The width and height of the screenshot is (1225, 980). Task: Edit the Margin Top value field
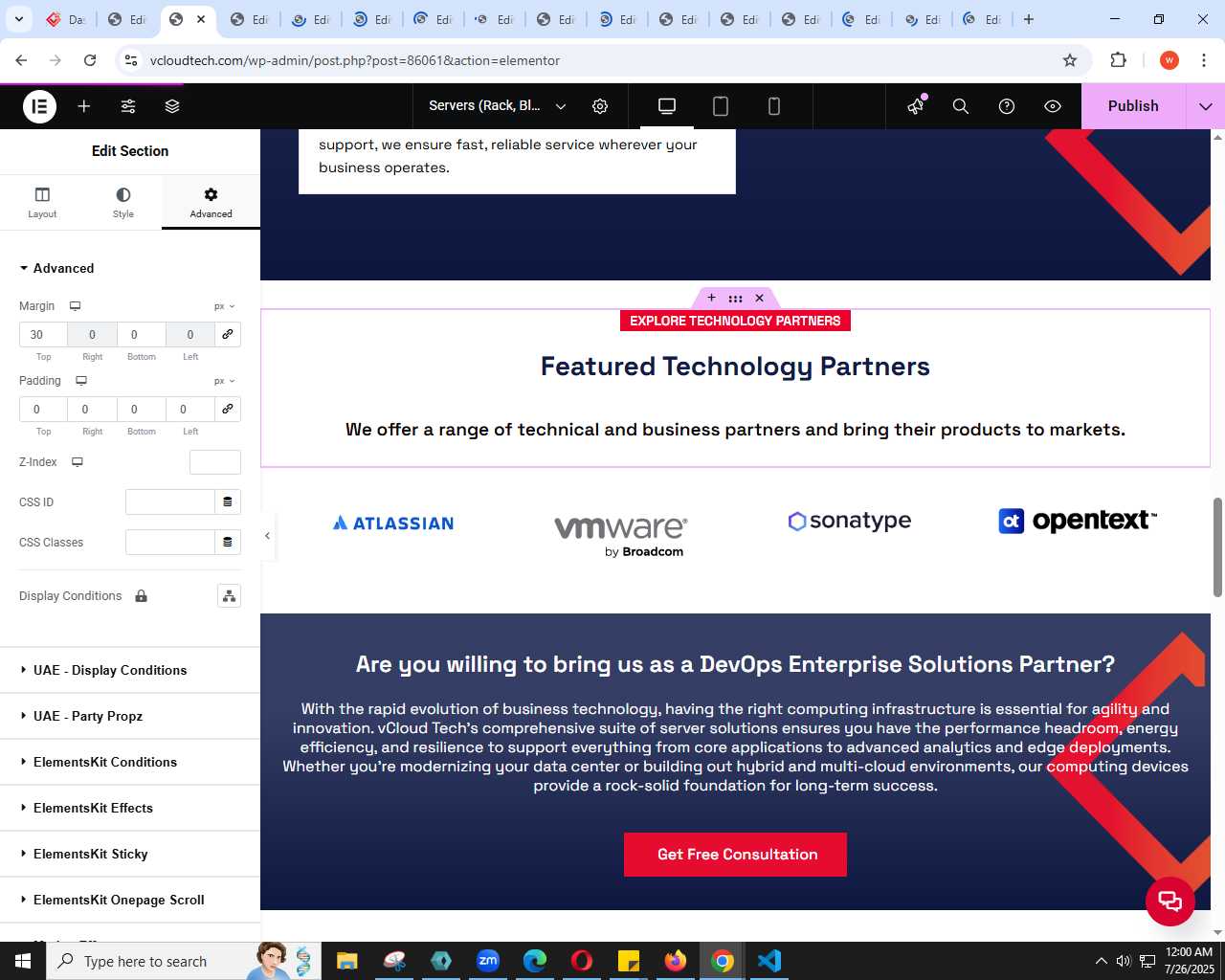43,335
